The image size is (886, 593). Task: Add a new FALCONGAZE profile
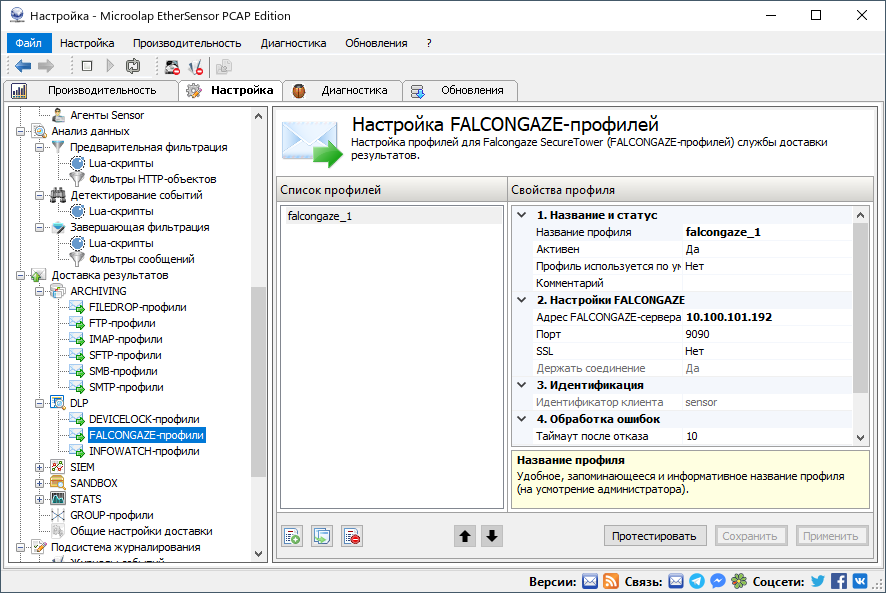[291, 535]
